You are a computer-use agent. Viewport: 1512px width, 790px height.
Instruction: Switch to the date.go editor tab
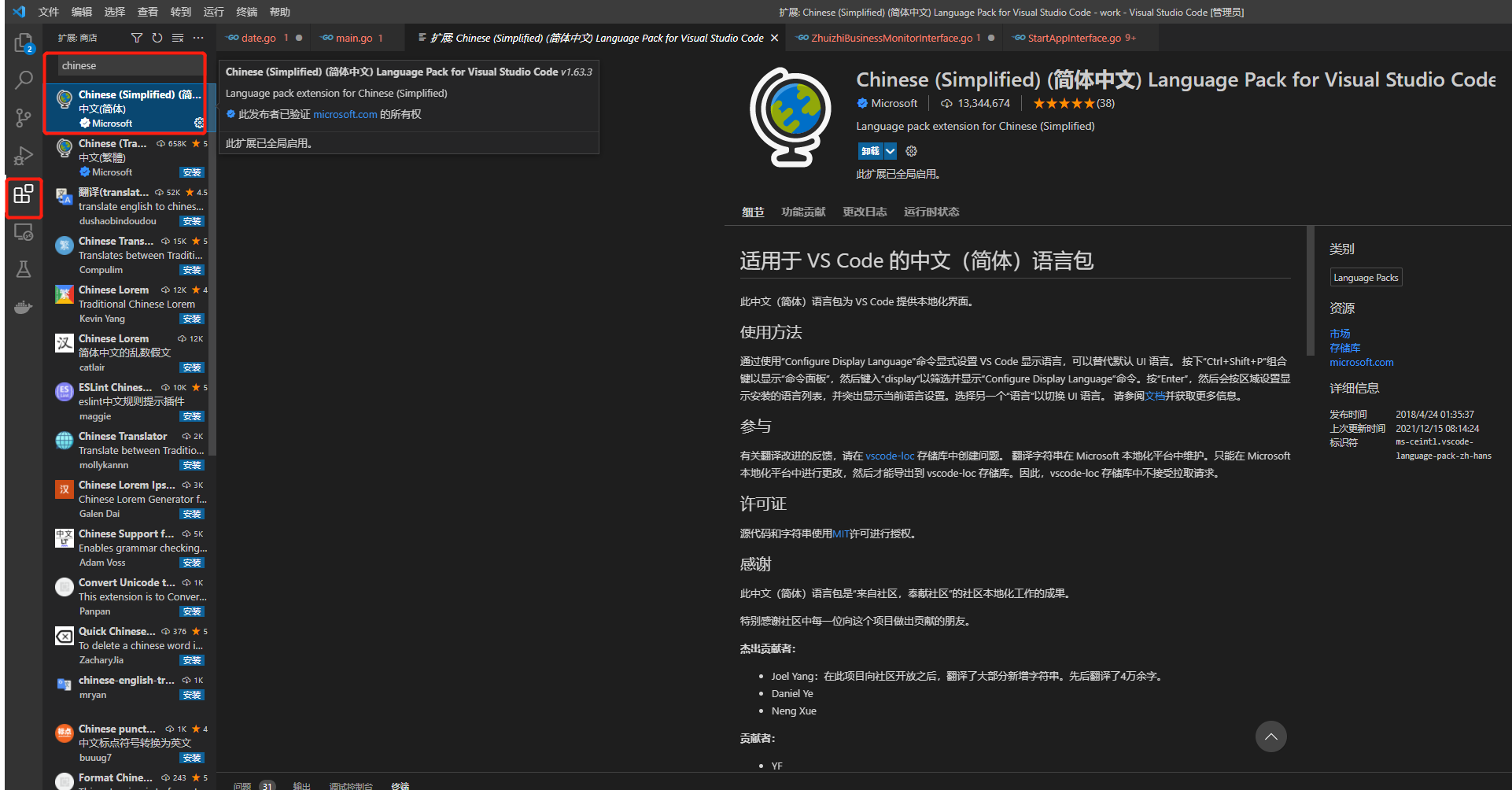(264, 38)
